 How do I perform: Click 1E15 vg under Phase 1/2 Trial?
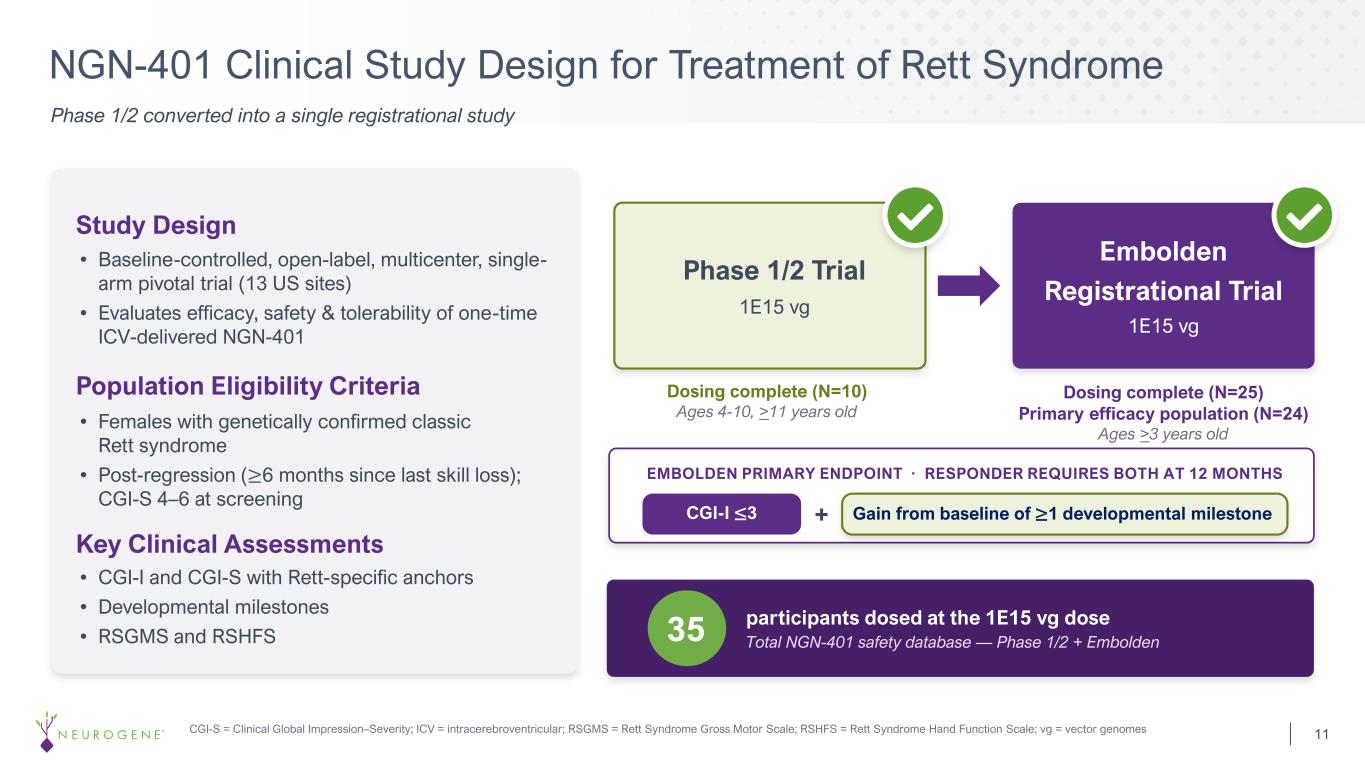tap(774, 307)
